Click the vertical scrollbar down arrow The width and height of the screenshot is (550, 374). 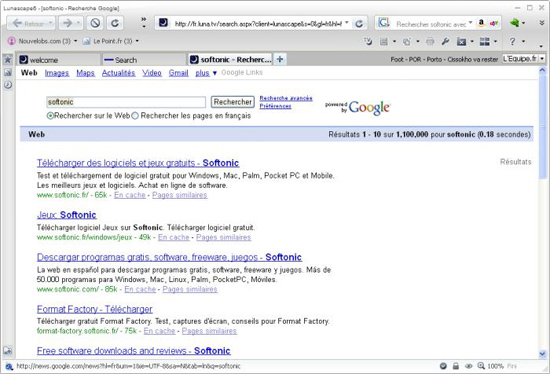(x=543, y=354)
